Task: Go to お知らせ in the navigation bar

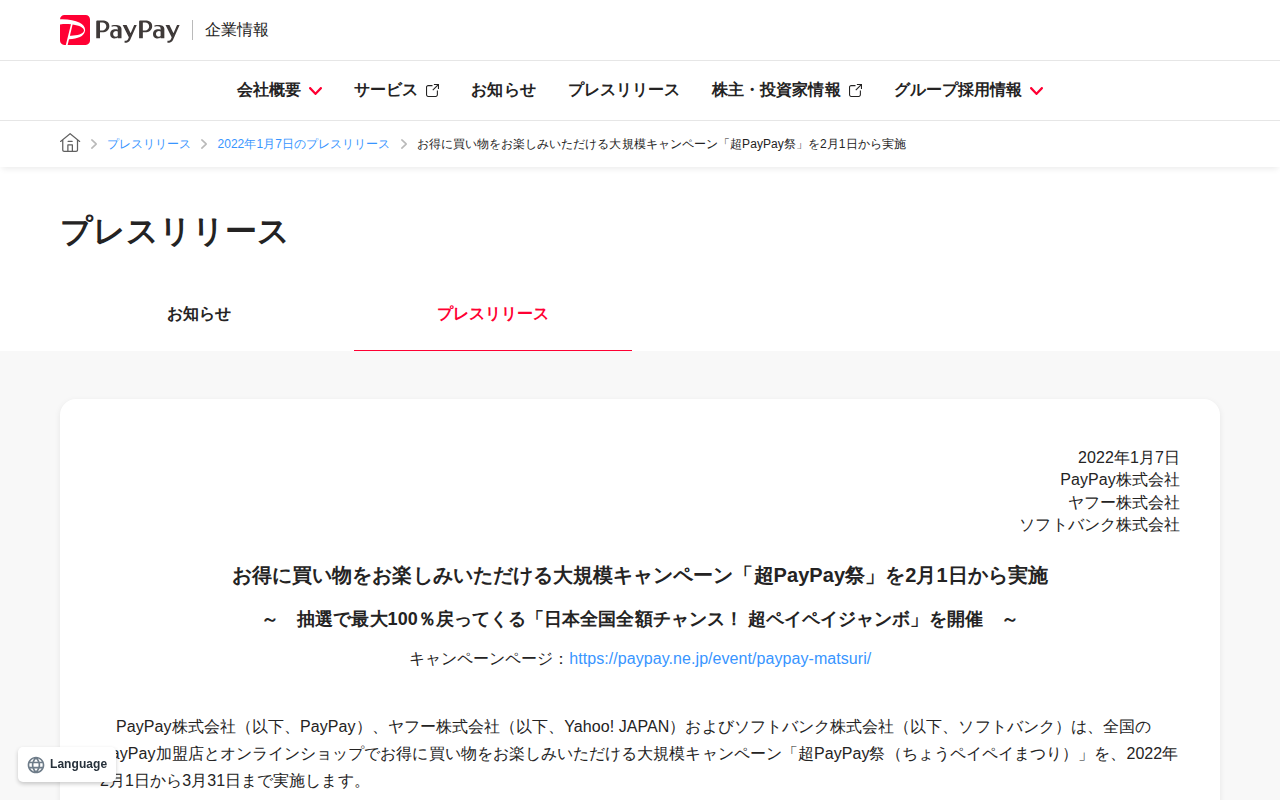Action: [503, 90]
